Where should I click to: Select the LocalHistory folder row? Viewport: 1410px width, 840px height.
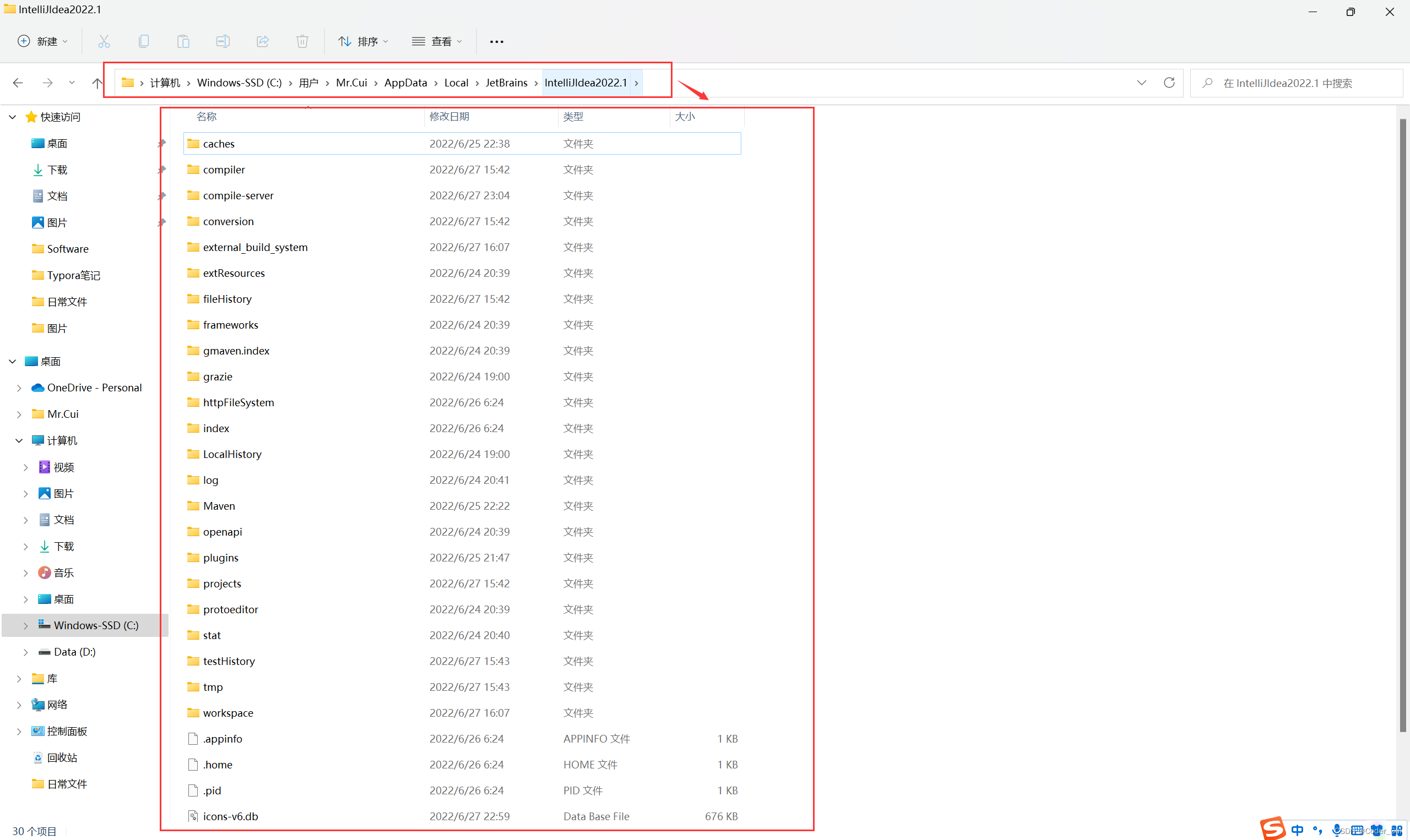pos(462,454)
